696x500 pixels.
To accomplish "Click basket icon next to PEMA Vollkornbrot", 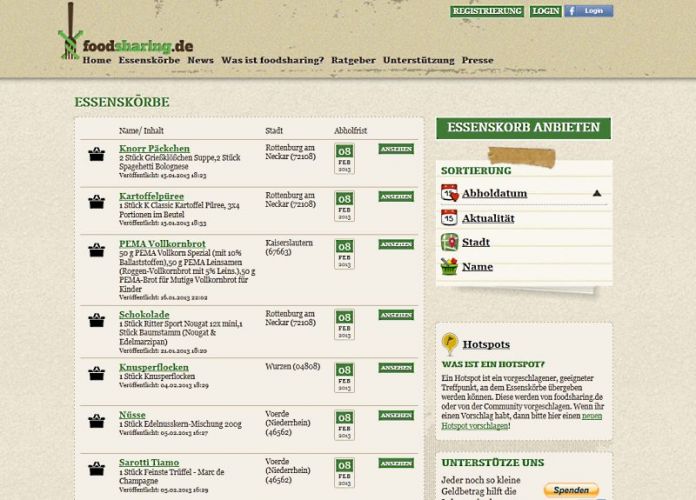I will (x=97, y=249).
